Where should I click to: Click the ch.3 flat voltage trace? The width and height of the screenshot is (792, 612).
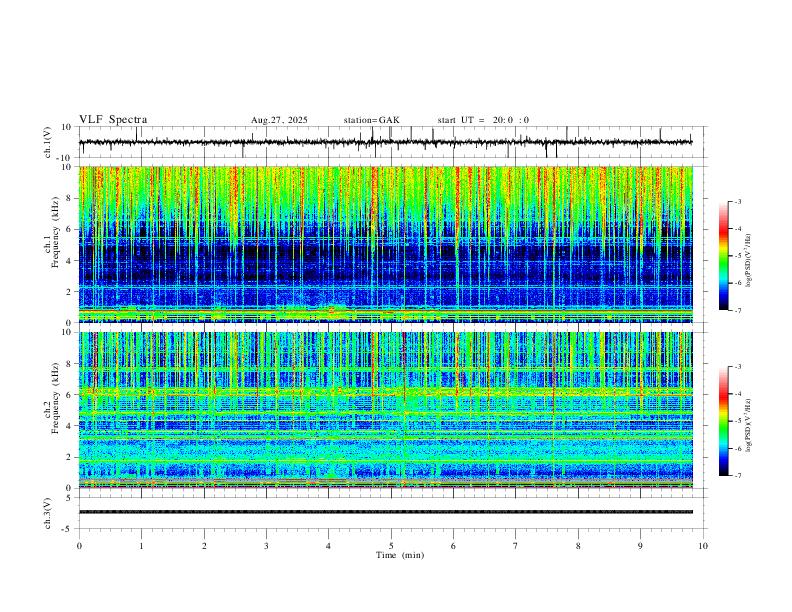click(x=385, y=512)
